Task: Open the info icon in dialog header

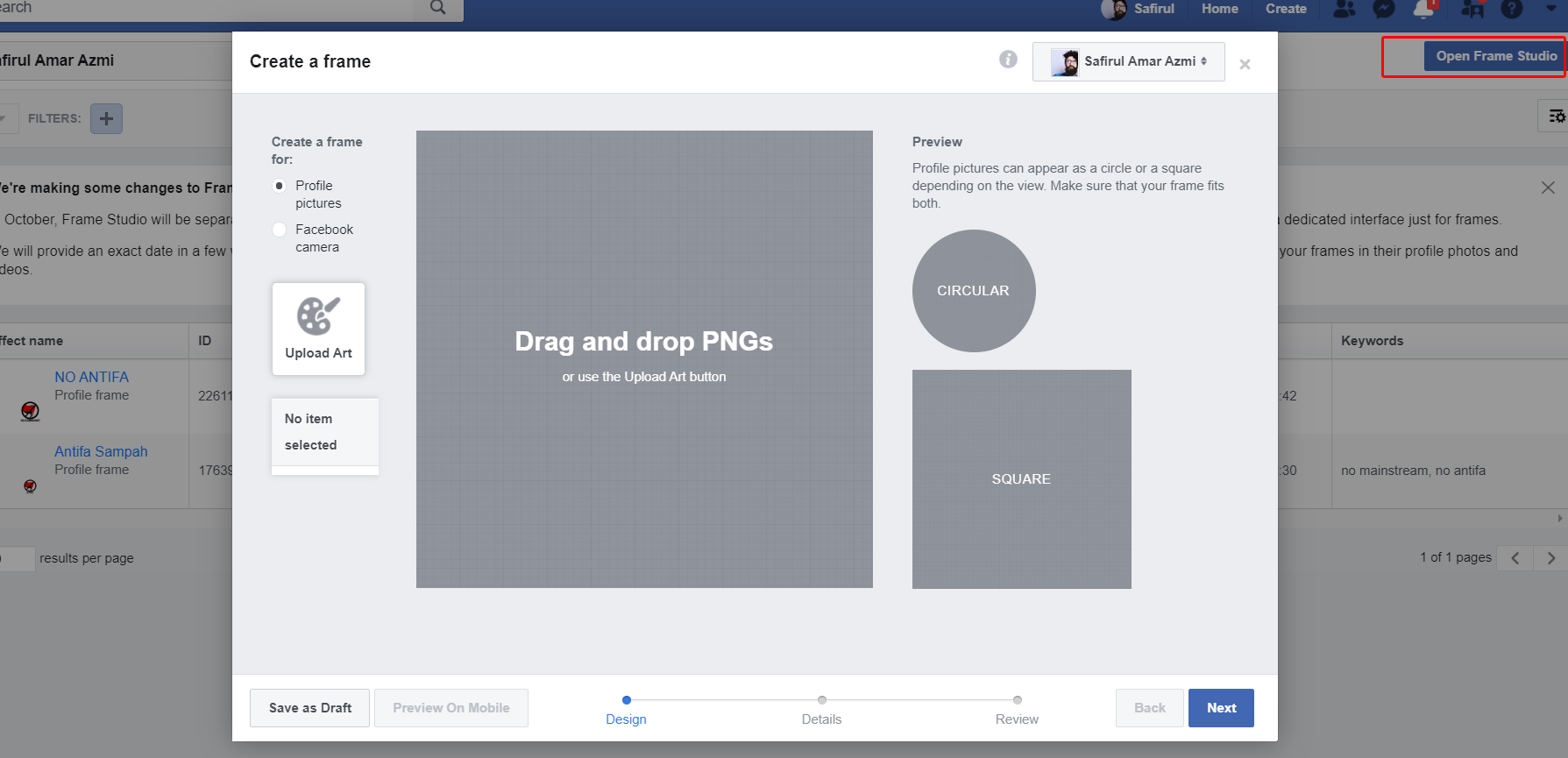Action: (1008, 59)
